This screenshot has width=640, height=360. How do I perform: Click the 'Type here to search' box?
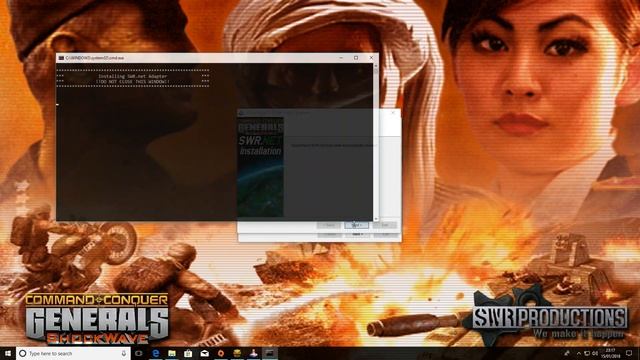73,353
